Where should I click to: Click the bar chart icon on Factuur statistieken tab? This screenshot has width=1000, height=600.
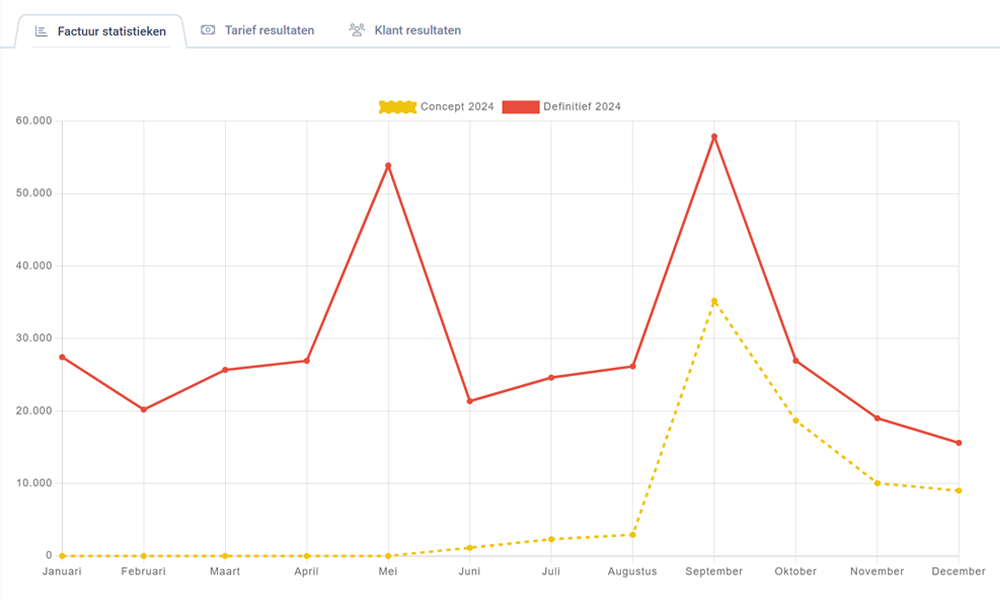click(41, 31)
